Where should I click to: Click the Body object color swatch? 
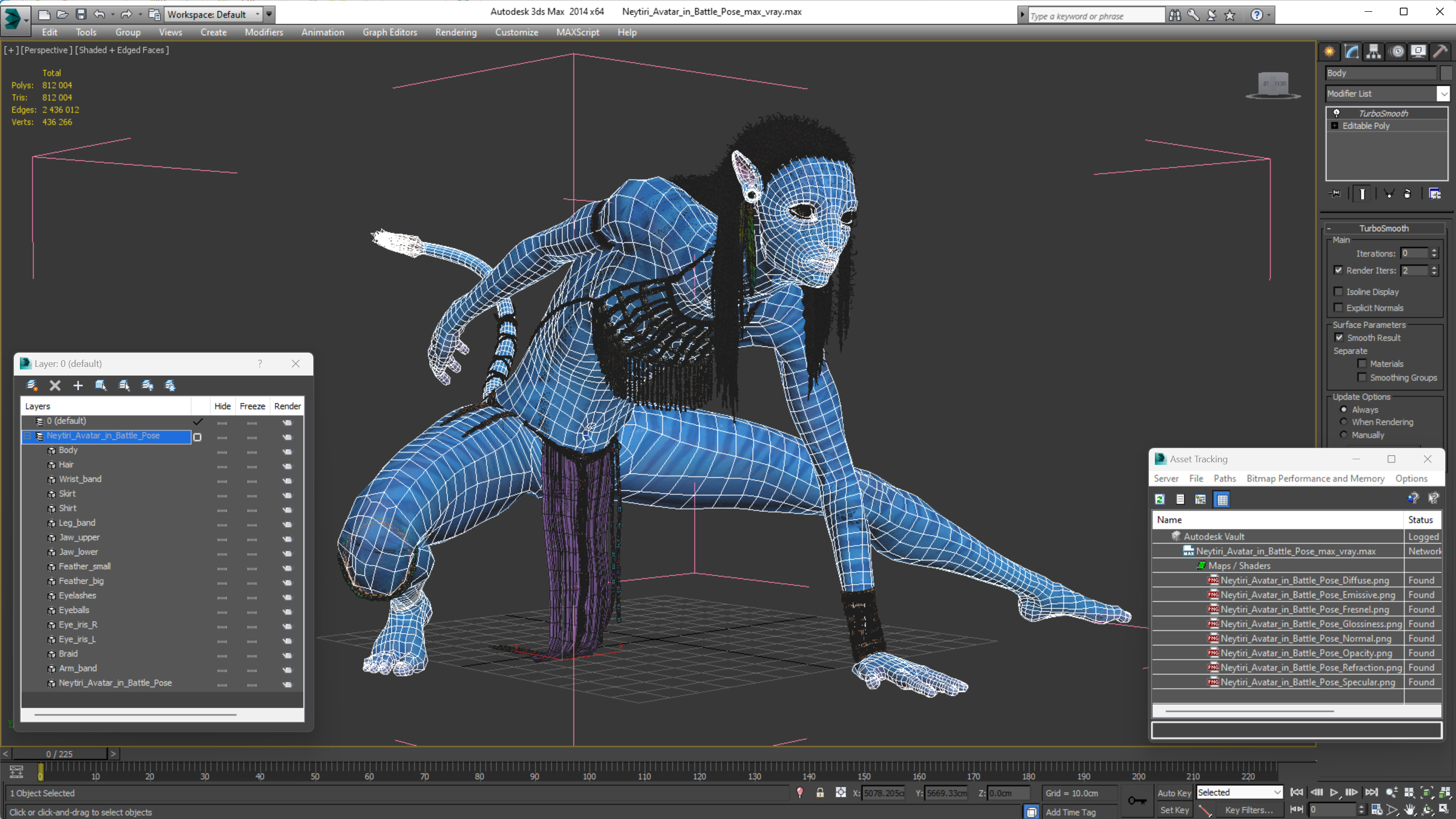click(1445, 73)
